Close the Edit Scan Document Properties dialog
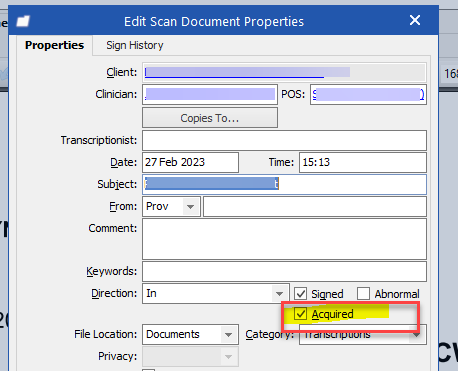The height and width of the screenshot is (371, 458). (x=415, y=20)
